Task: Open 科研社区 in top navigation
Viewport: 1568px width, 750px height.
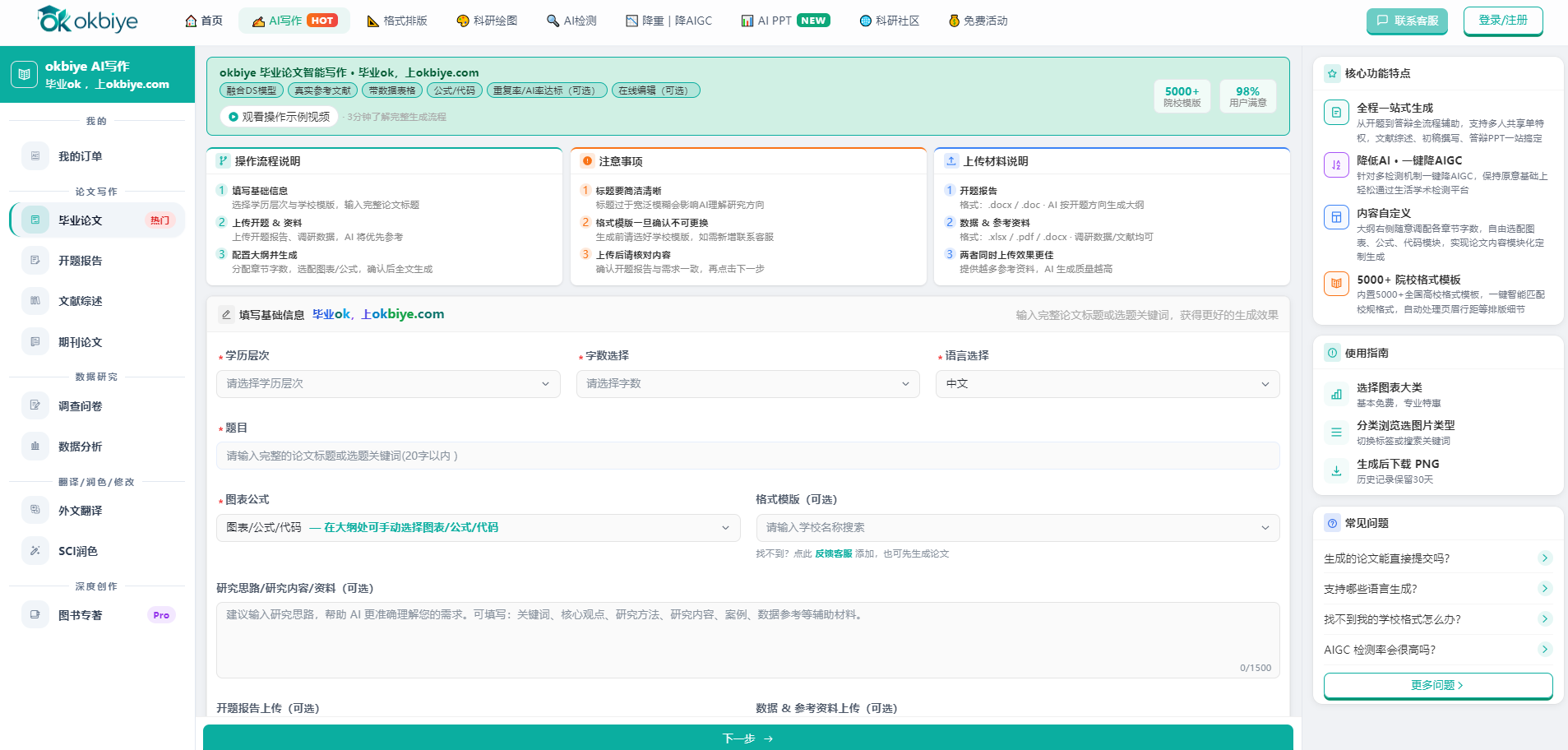Action: coord(889,21)
